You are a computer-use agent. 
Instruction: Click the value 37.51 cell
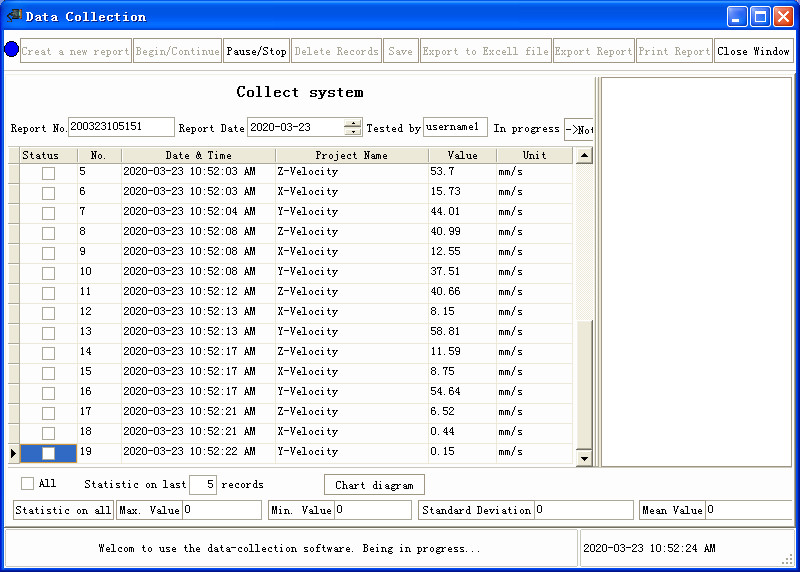pos(462,271)
